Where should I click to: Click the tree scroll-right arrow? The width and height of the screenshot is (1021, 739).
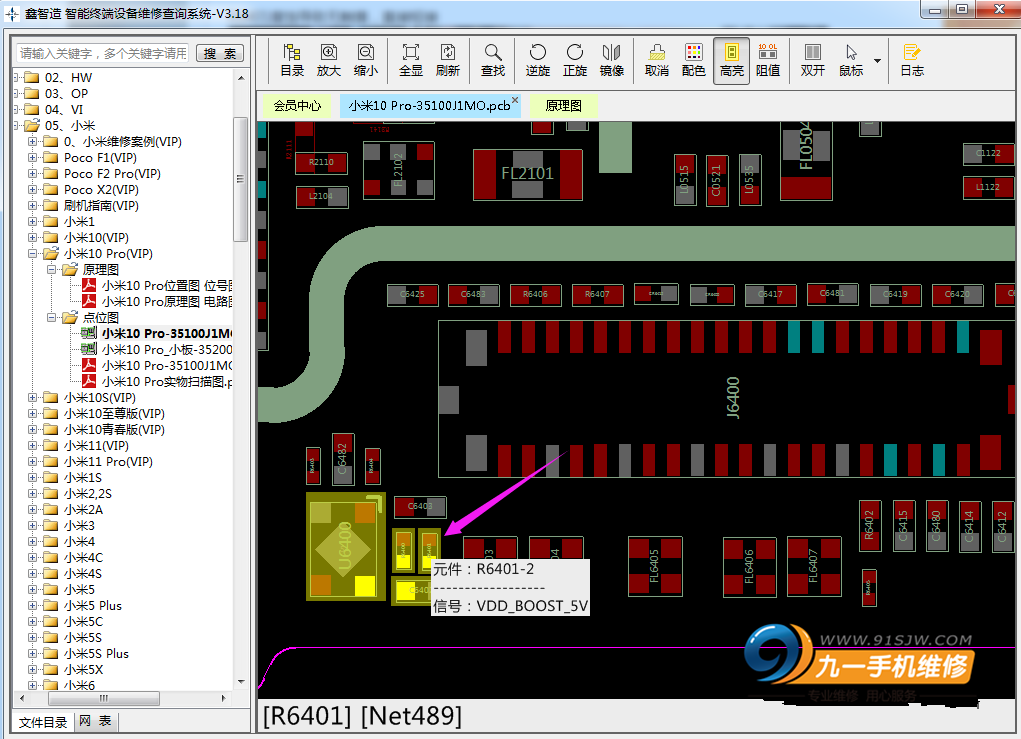click(223, 698)
